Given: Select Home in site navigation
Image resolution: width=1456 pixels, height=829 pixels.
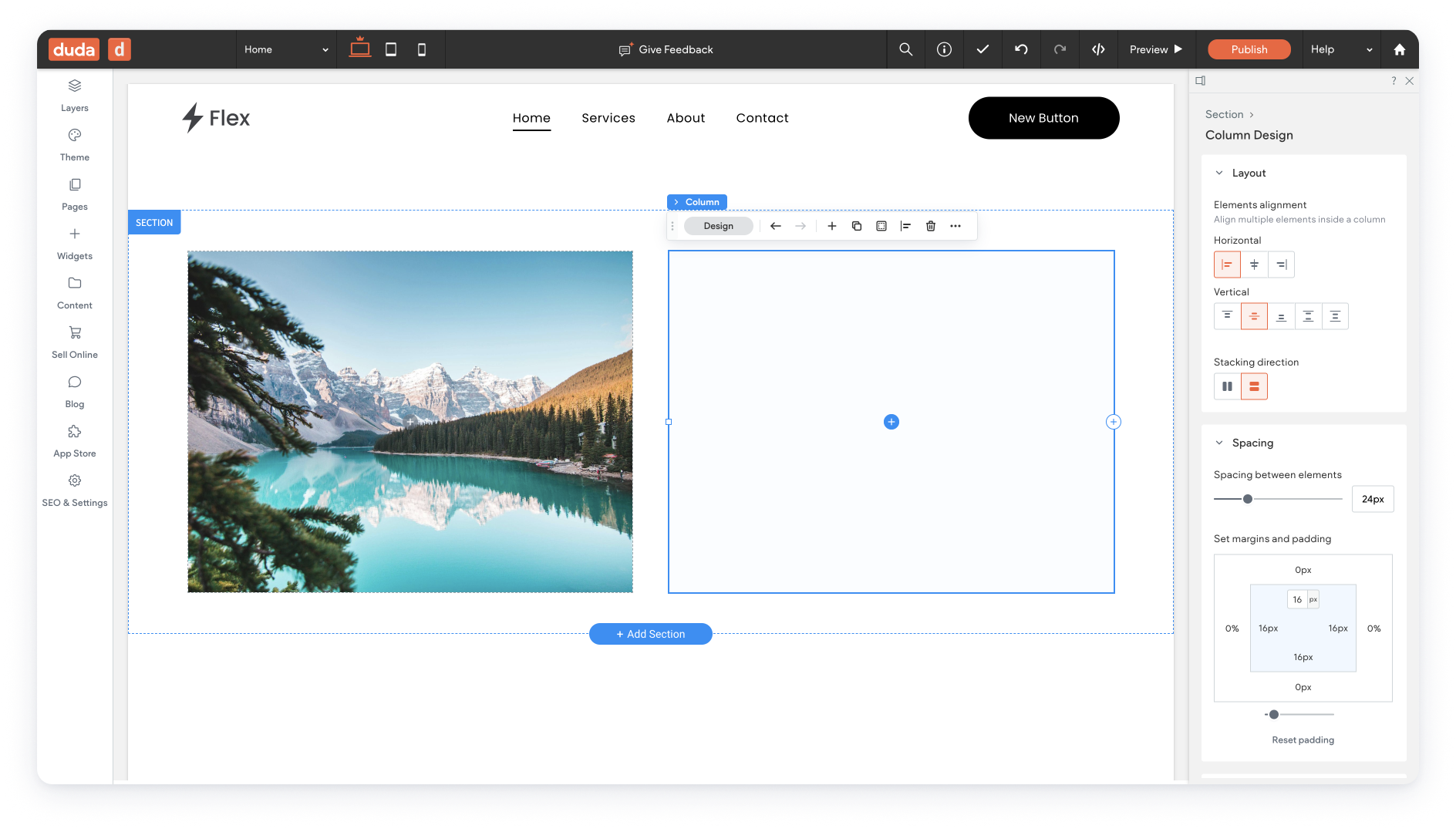Looking at the screenshot, I should click(x=531, y=118).
